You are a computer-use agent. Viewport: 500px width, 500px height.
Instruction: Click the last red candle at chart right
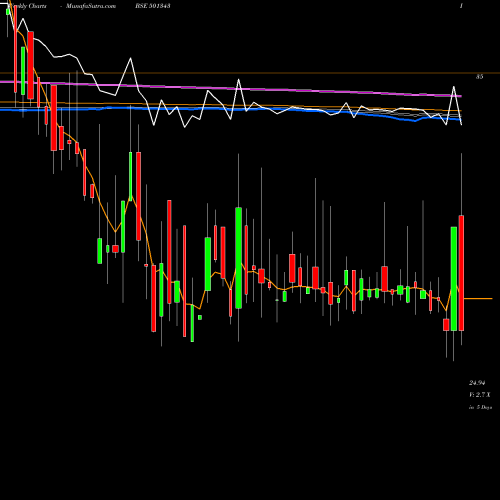pos(461,273)
